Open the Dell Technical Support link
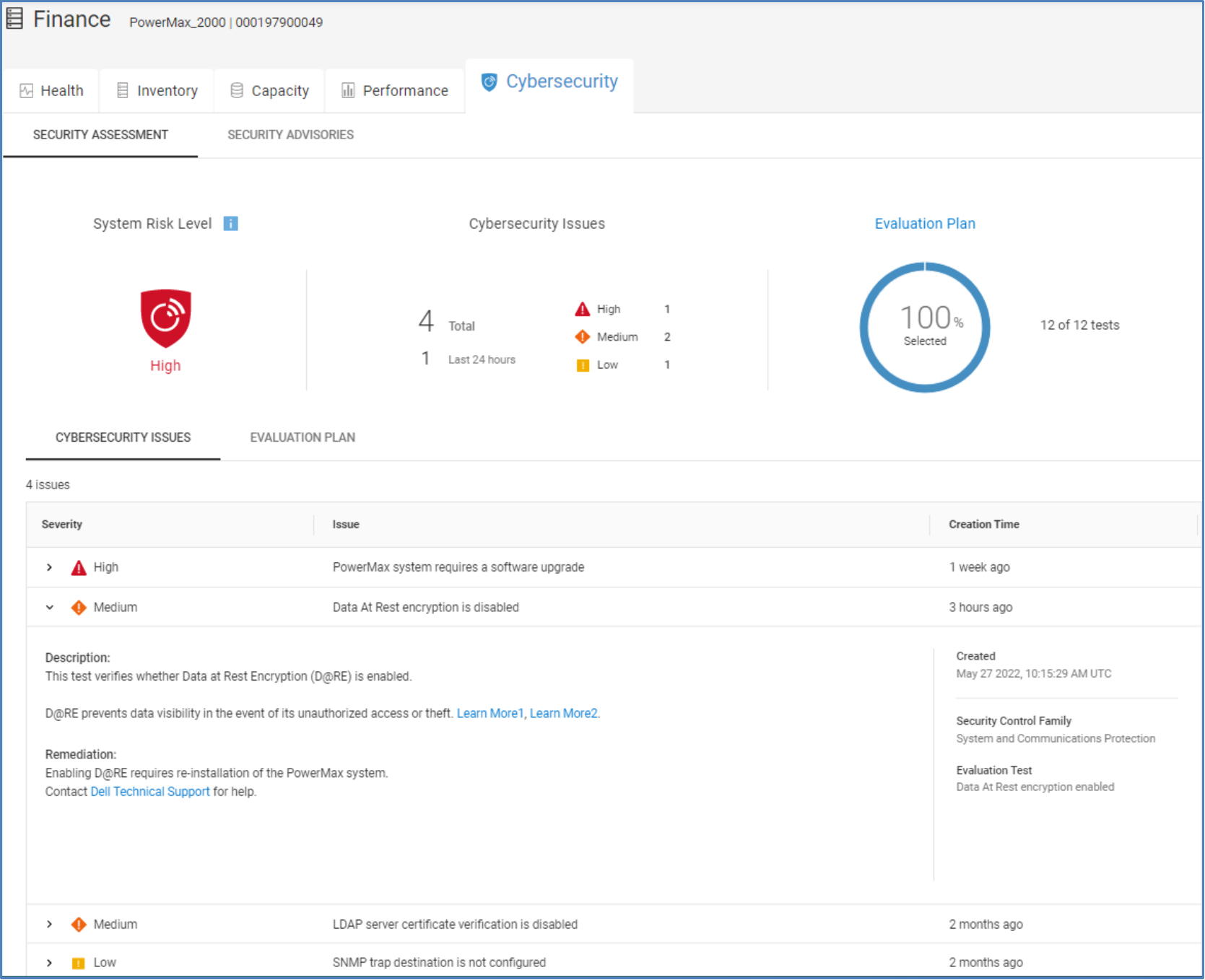This screenshot has height=980, width=1205. point(150,792)
